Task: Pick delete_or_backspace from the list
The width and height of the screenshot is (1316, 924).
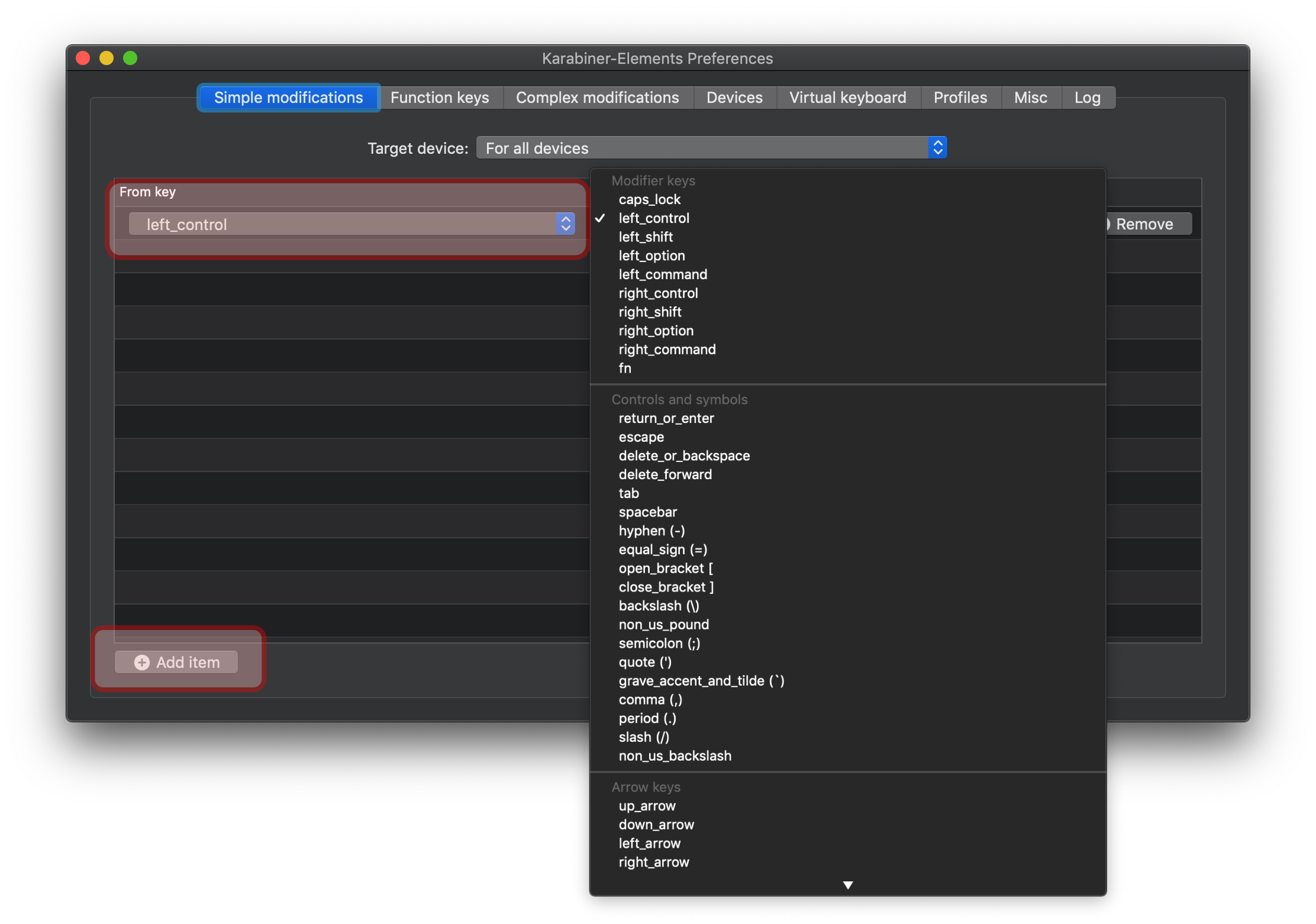Action: (847, 456)
